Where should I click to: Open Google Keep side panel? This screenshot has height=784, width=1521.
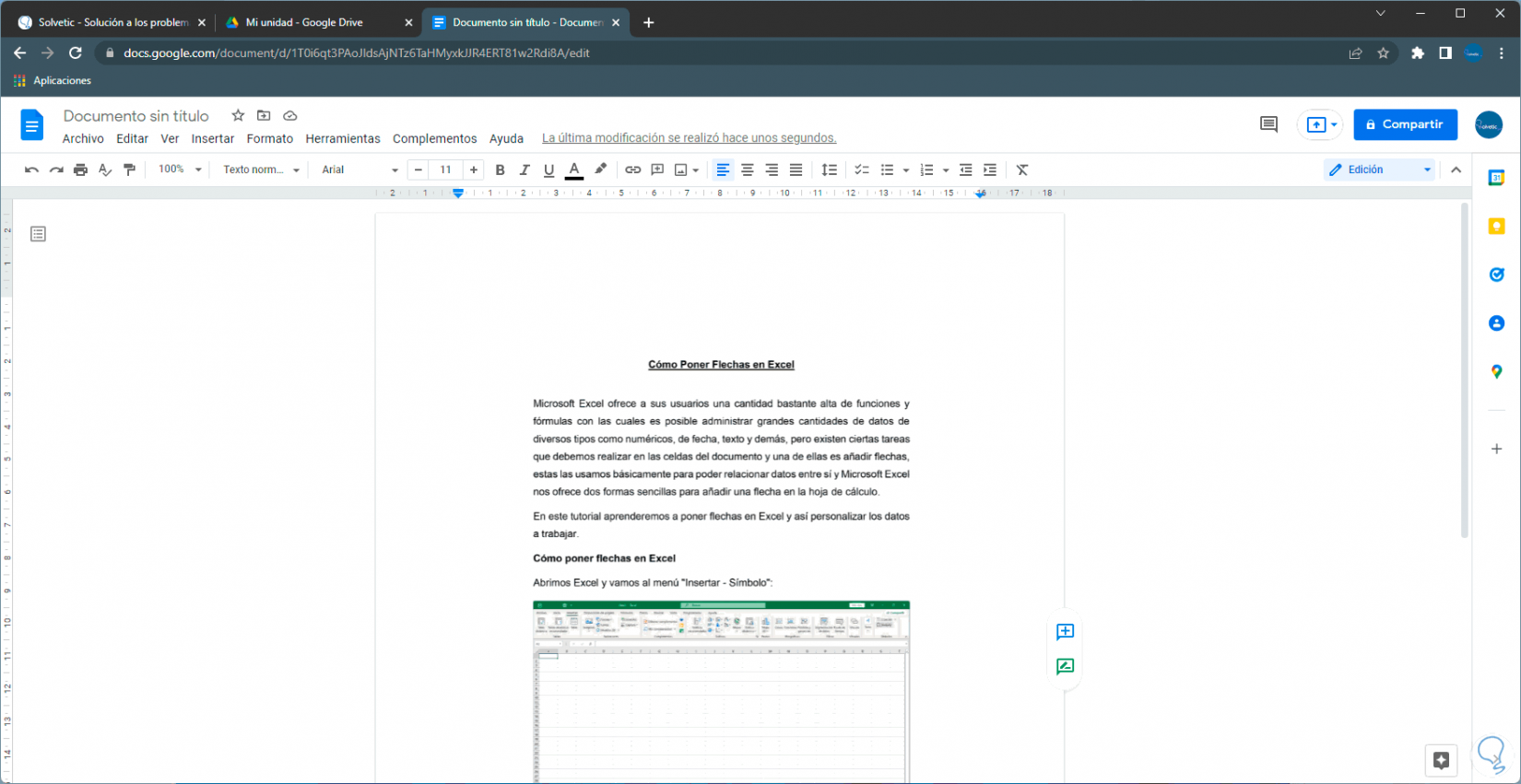click(x=1496, y=226)
